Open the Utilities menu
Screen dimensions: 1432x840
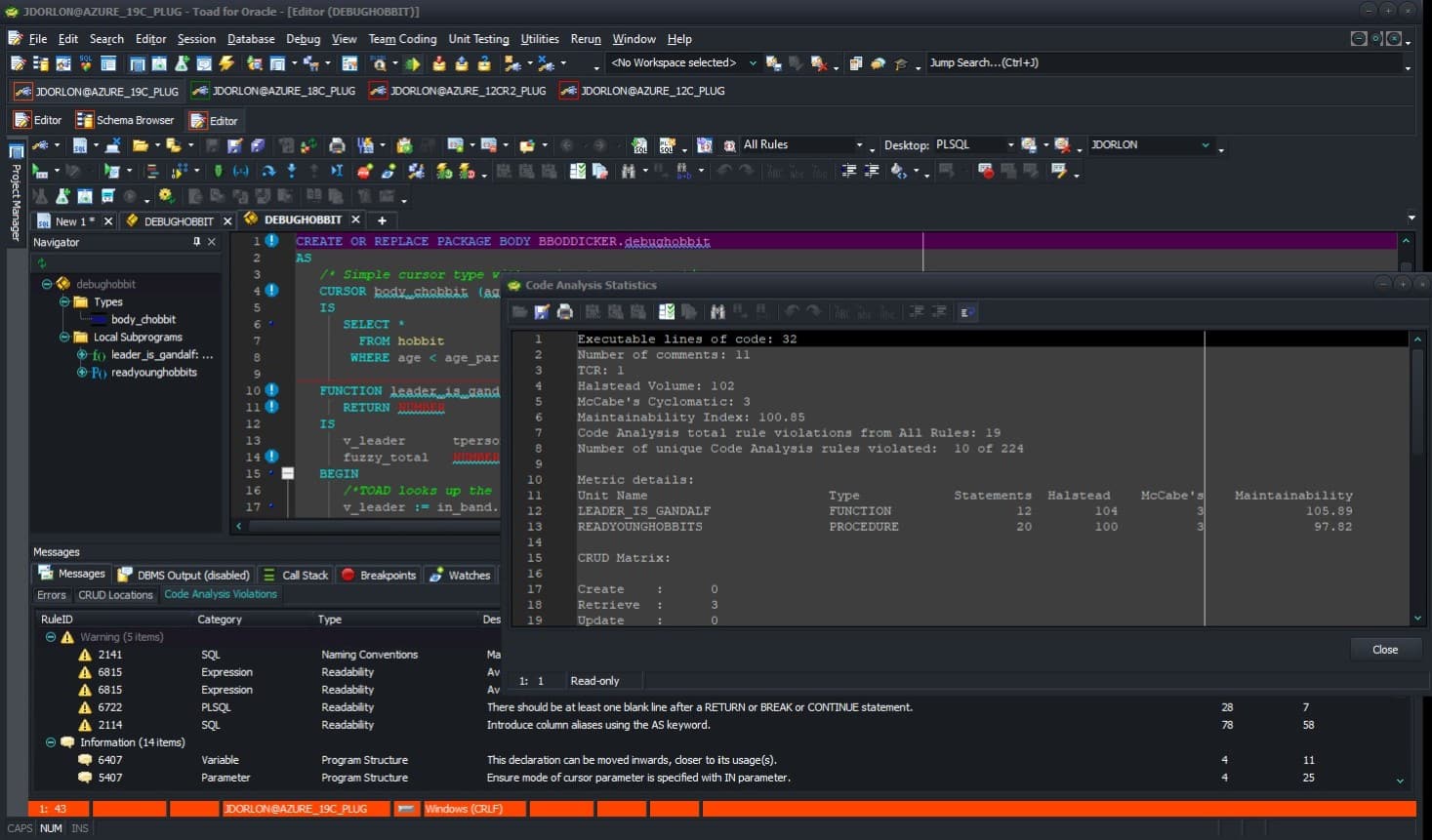pos(540,39)
